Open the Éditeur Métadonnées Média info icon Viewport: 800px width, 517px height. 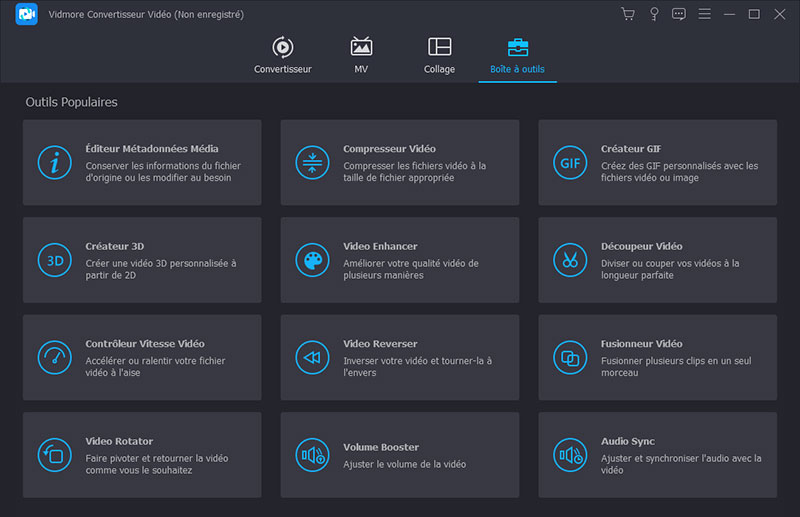point(54,162)
